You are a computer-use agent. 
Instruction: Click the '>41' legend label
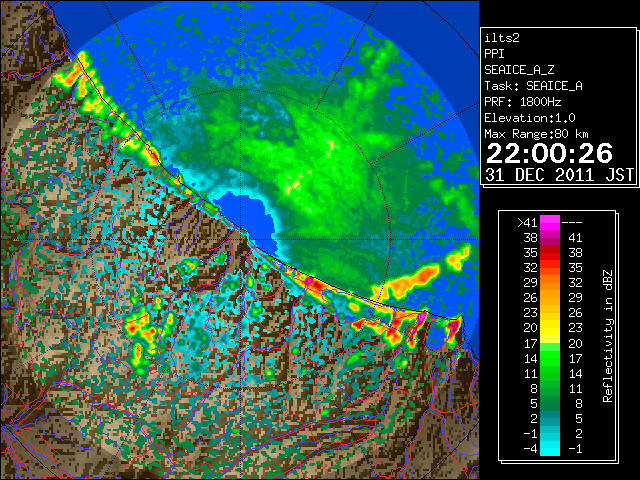click(527, 223)
